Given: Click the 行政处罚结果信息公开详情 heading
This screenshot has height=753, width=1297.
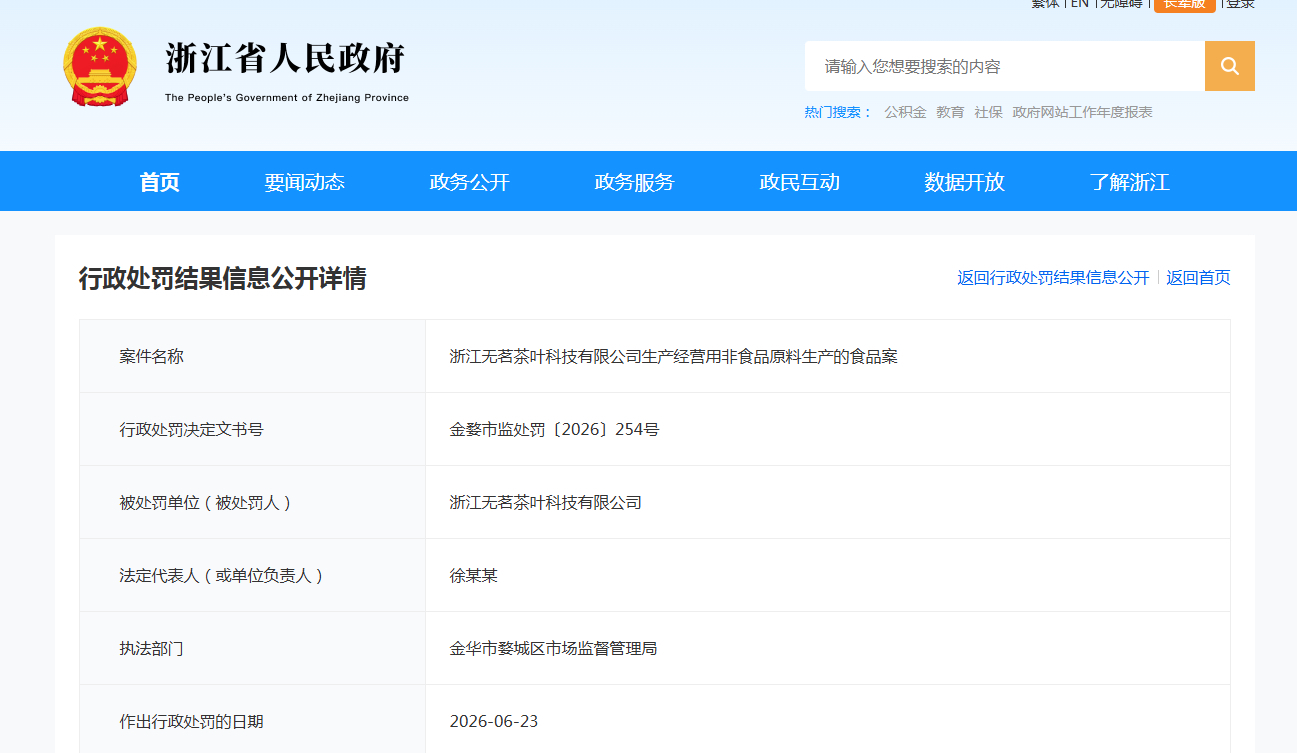Looking at the screenshot, I should tap(223, 278).
